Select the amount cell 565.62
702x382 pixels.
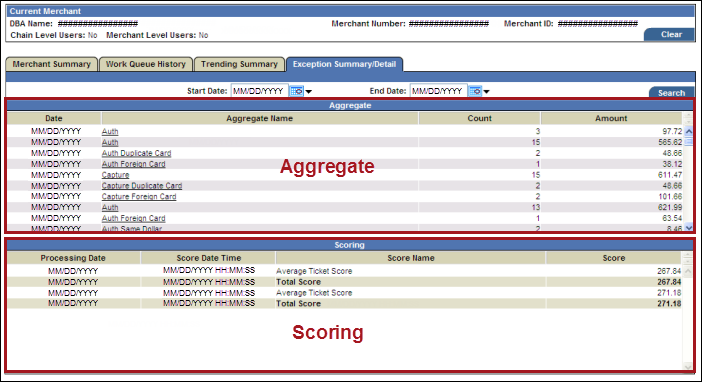[x=670, y=142]
